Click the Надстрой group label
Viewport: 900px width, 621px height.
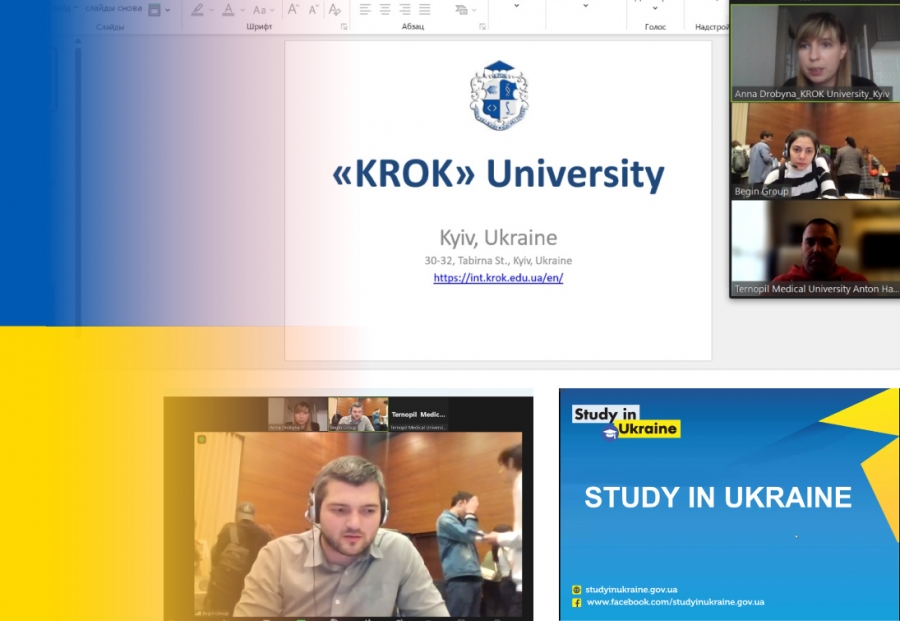(711, 26)
